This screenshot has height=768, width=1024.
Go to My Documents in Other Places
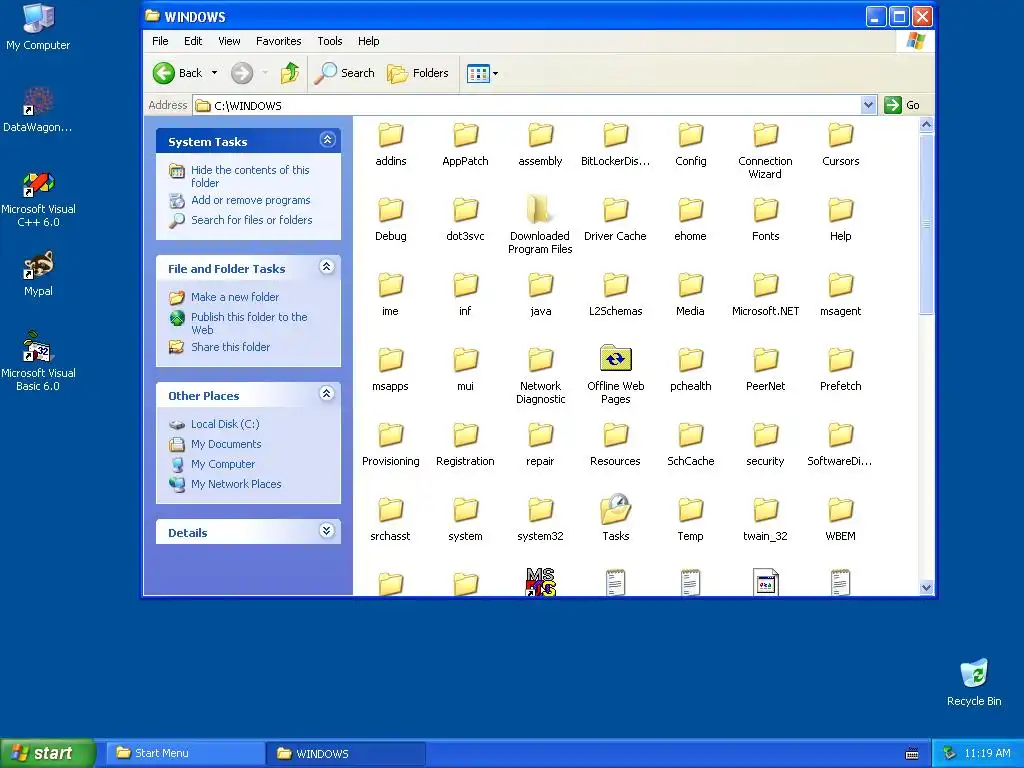coord(226,444)
